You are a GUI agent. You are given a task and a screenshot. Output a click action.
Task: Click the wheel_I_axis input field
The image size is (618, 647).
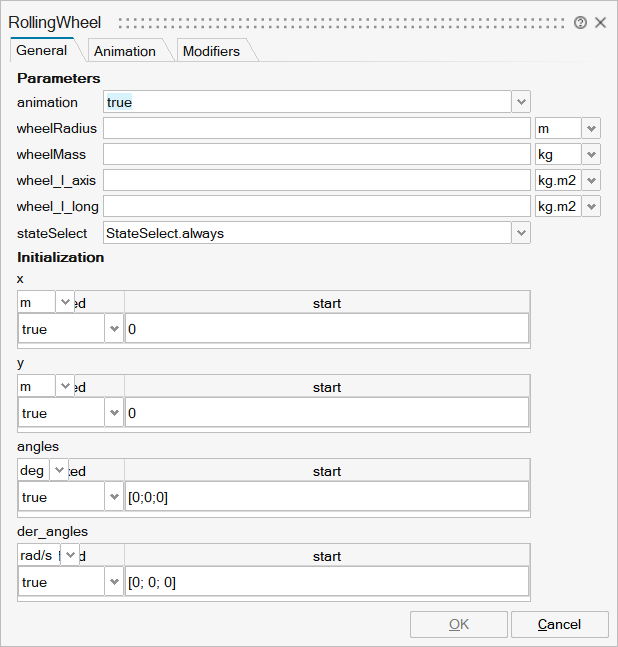(x=315, y=180)
